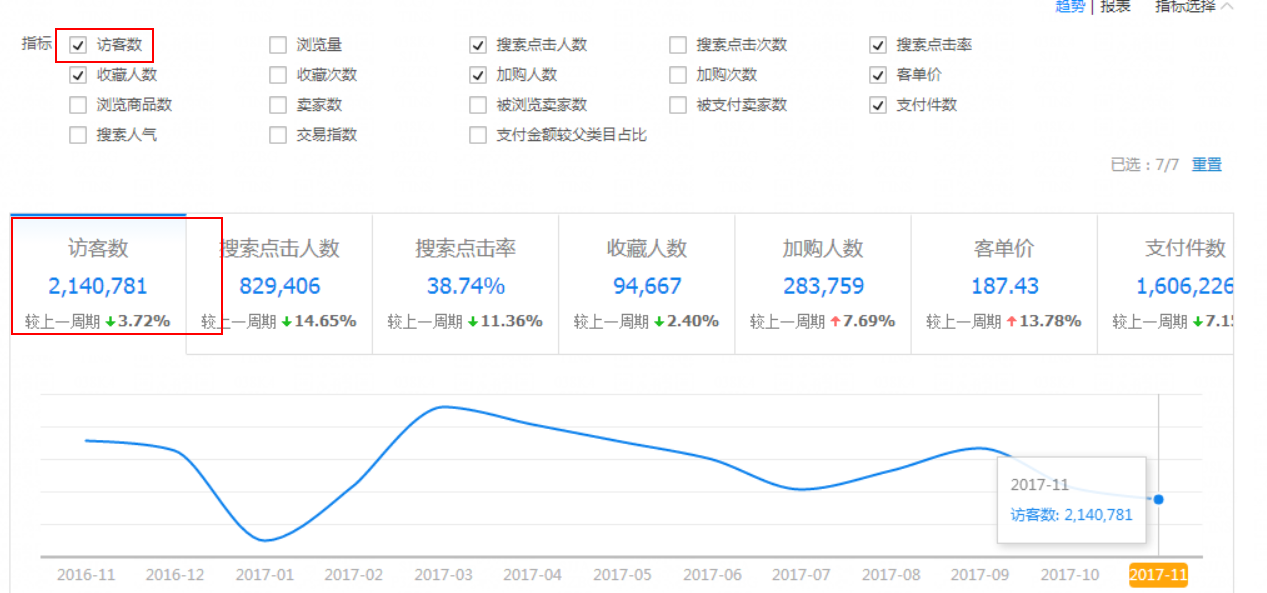Click the 2017-03 label on the x-axis

(x=443, y=575)
